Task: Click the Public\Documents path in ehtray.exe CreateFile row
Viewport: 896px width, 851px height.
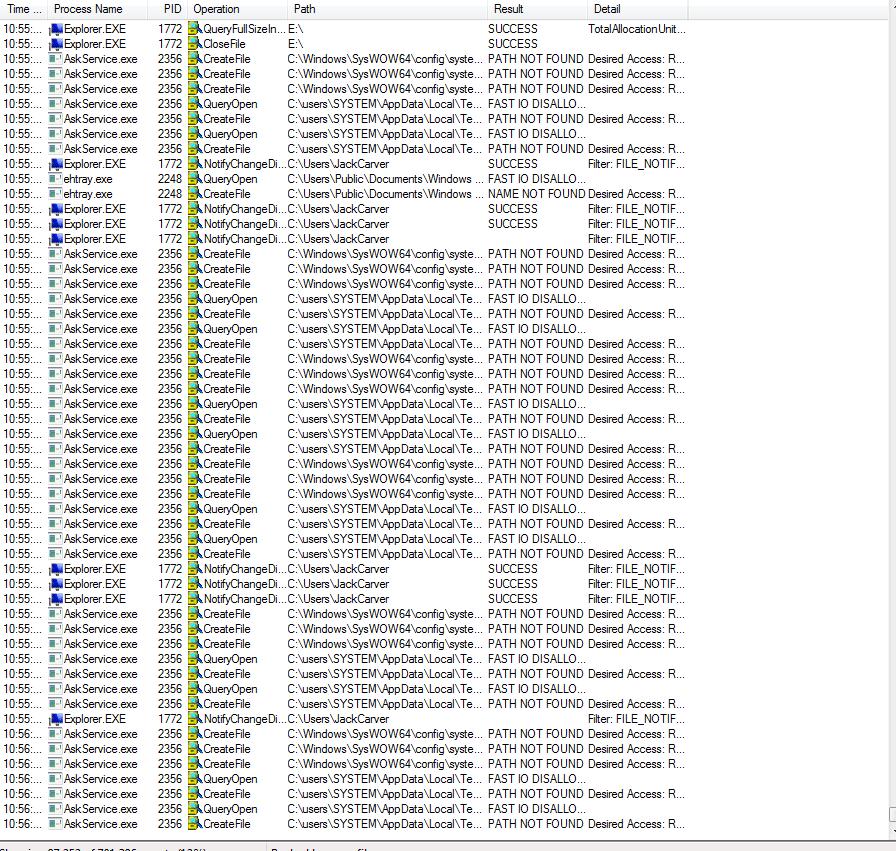Action: click(385, 194)
